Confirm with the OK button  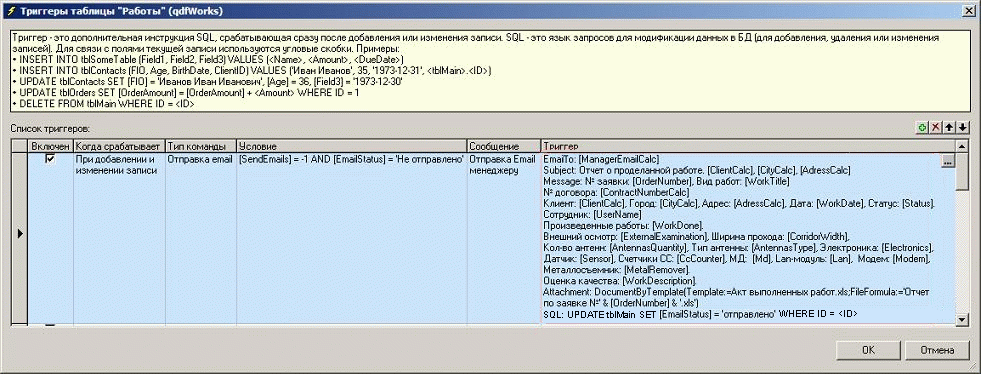coord(868,350)
